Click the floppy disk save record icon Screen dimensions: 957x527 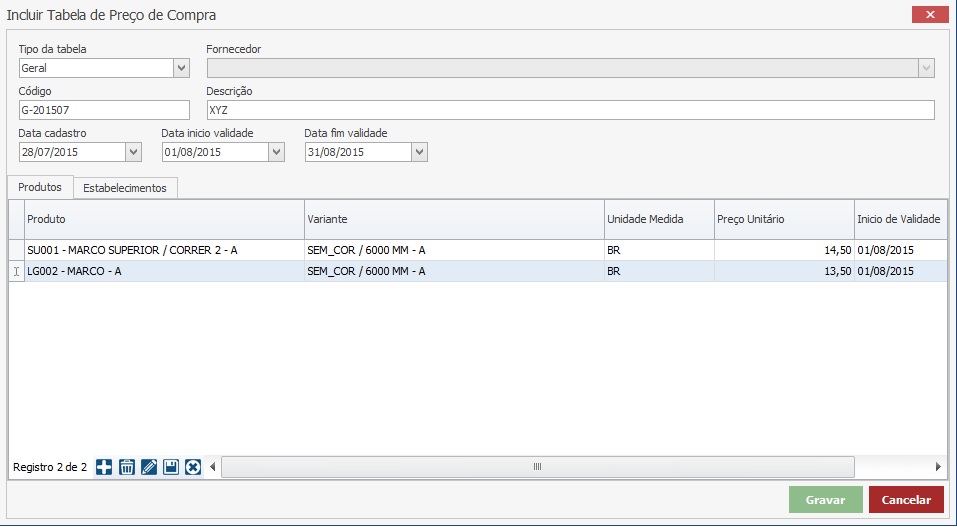tap(171, 467)
